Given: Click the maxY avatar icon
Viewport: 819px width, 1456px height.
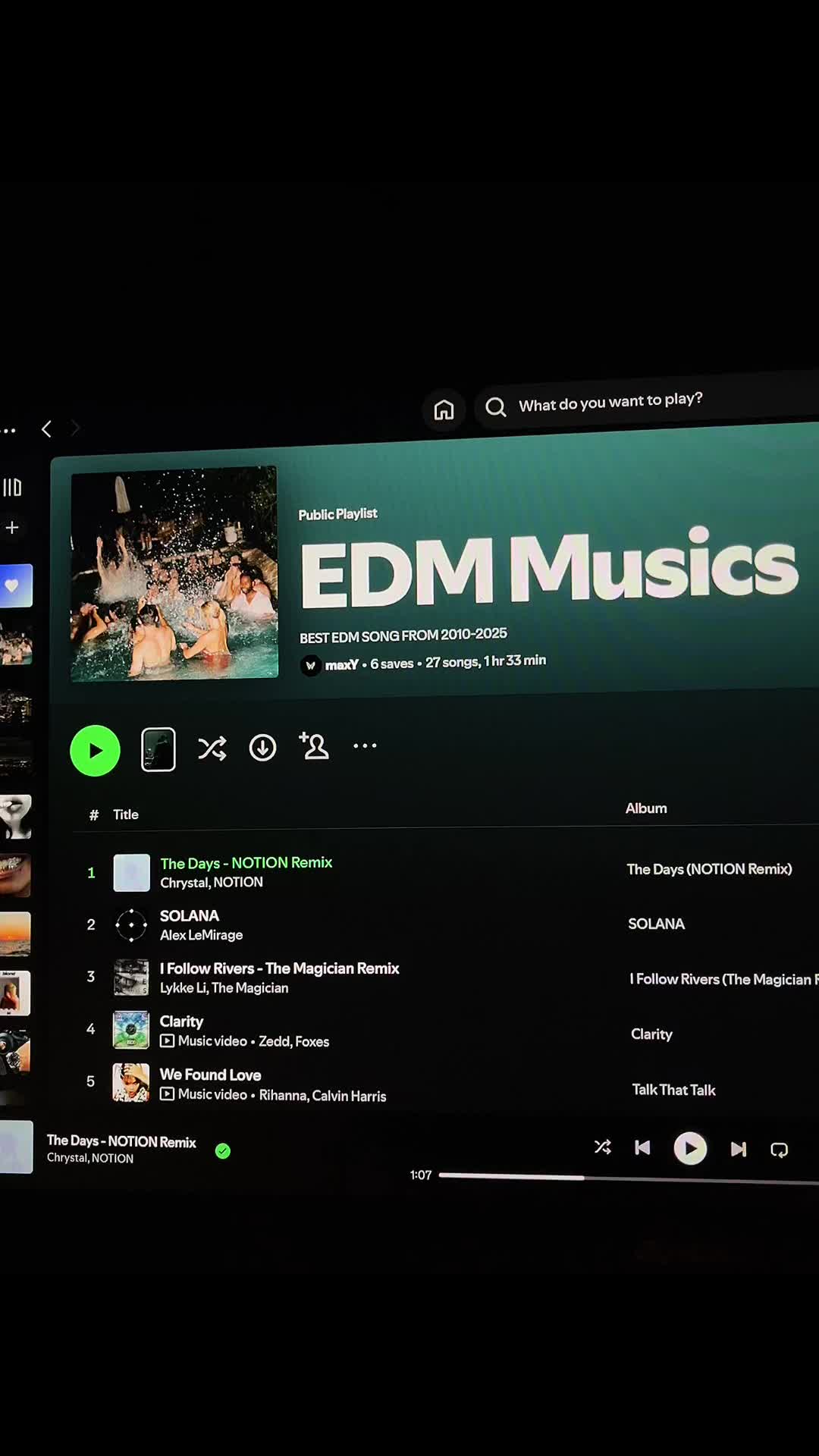Looking at the screenshot, I should [310, 666].
